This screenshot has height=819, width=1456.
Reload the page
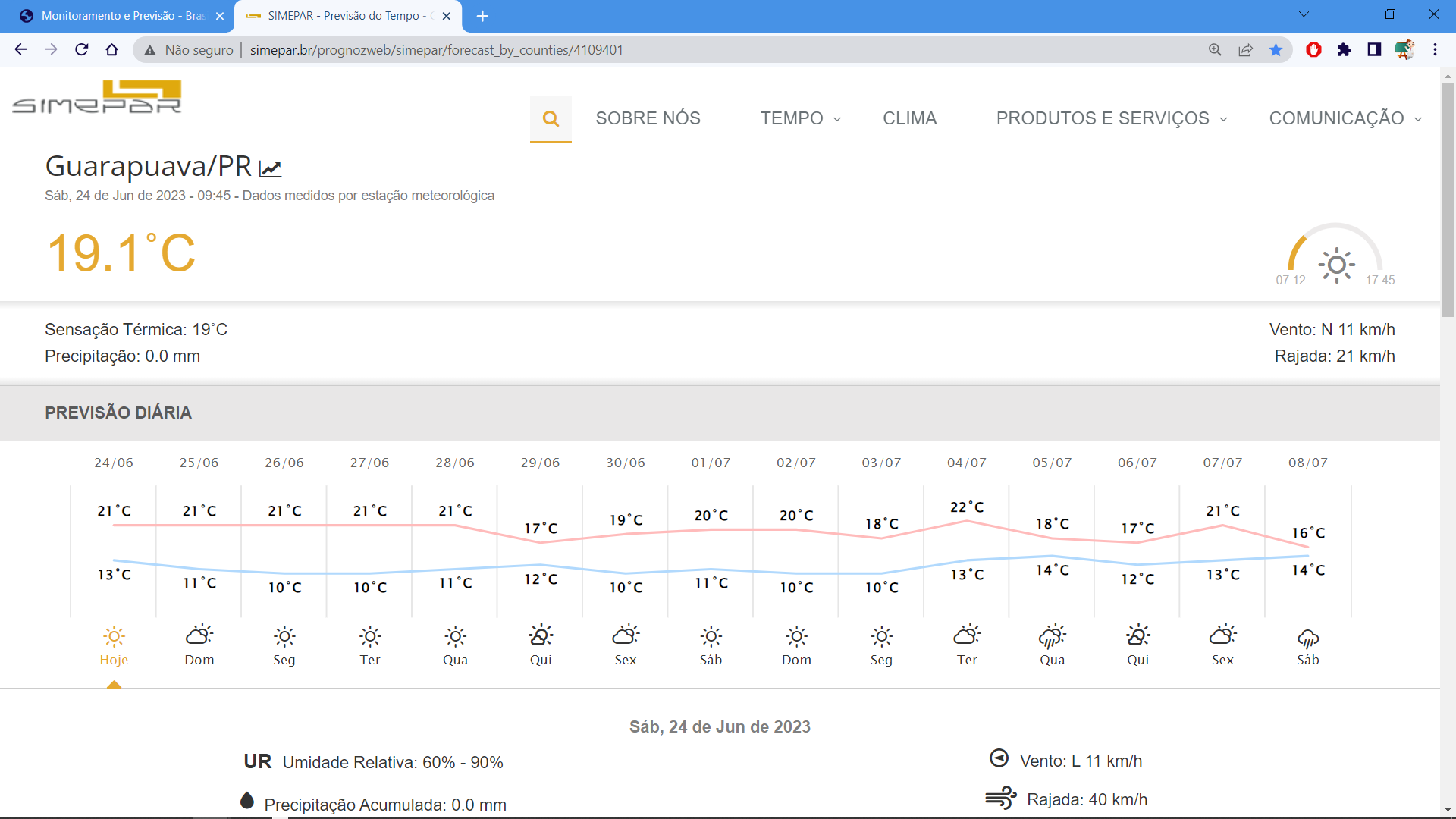[82, 50]
